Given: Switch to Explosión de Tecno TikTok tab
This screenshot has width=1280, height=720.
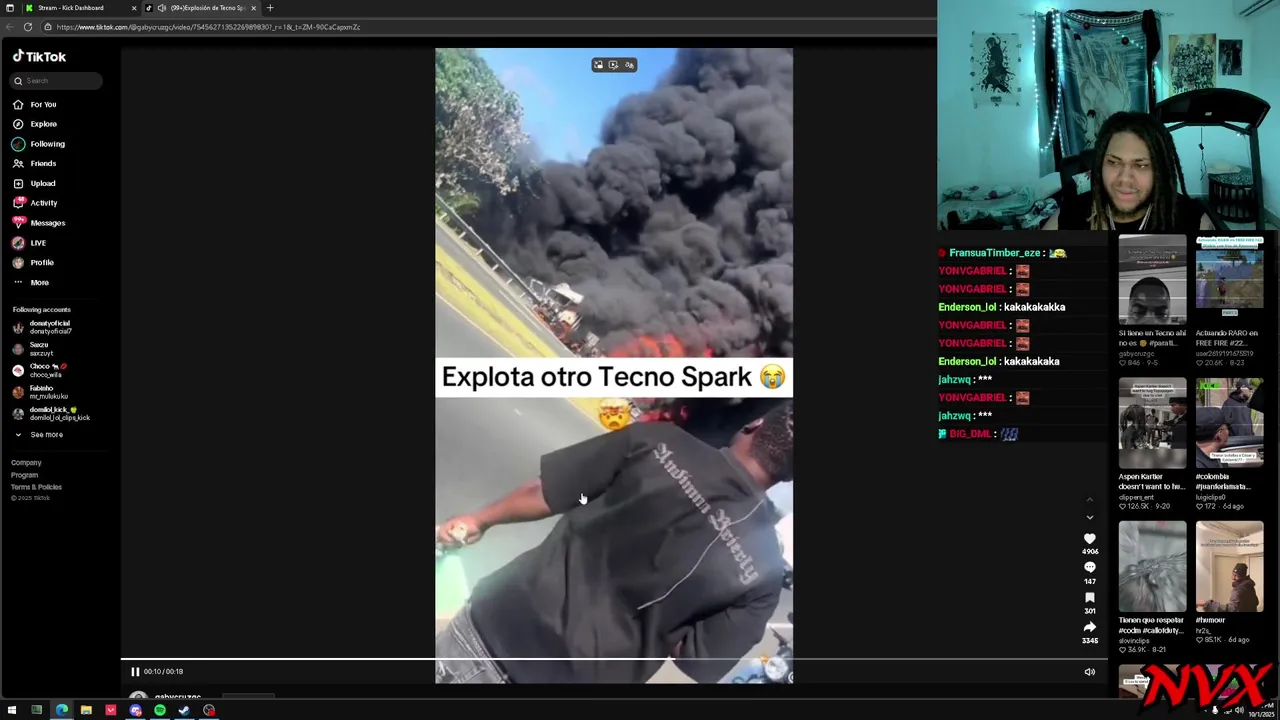Looking at the screenshot, I should [200, 8].
